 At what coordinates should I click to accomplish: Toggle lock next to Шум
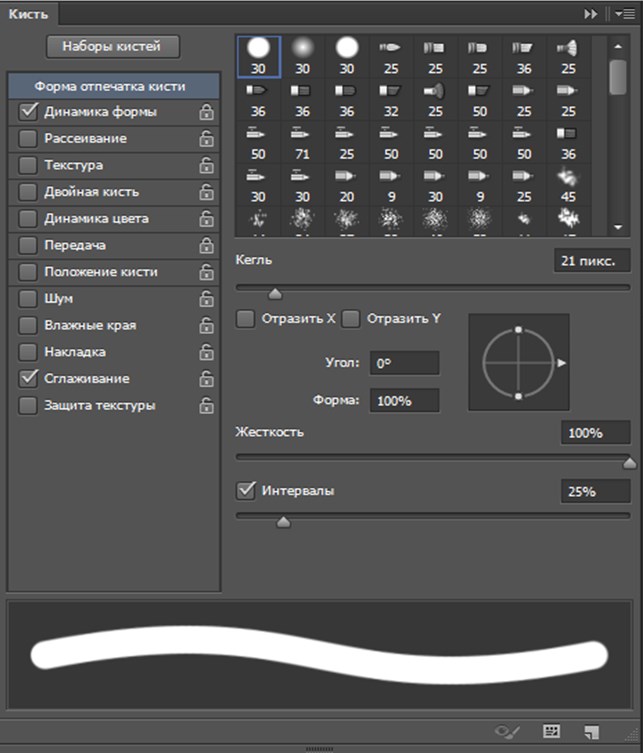206,299
